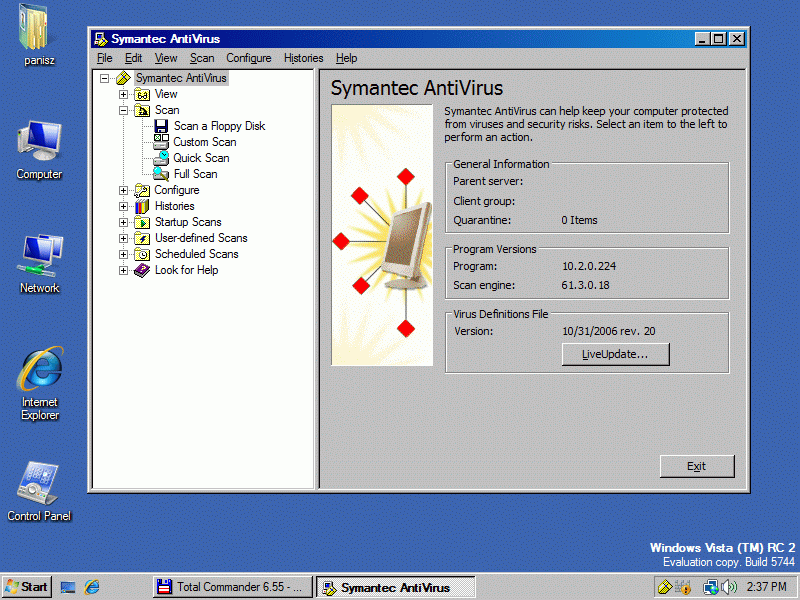Collapse the Symantec AntiVirus root node

tap(105, 79)
